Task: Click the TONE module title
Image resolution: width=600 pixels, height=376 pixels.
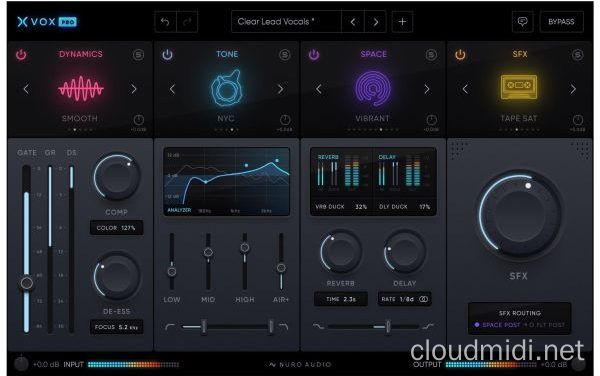Action: coord(227,54)
